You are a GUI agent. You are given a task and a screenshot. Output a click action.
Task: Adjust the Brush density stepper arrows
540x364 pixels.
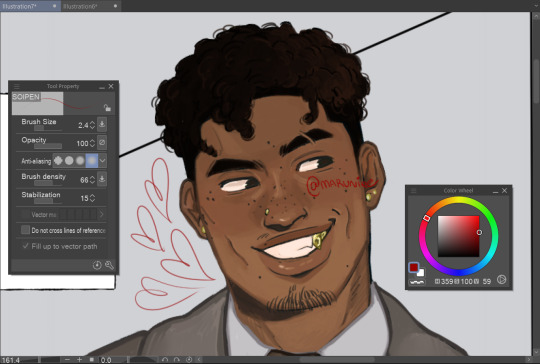click(x=92, y=180)
